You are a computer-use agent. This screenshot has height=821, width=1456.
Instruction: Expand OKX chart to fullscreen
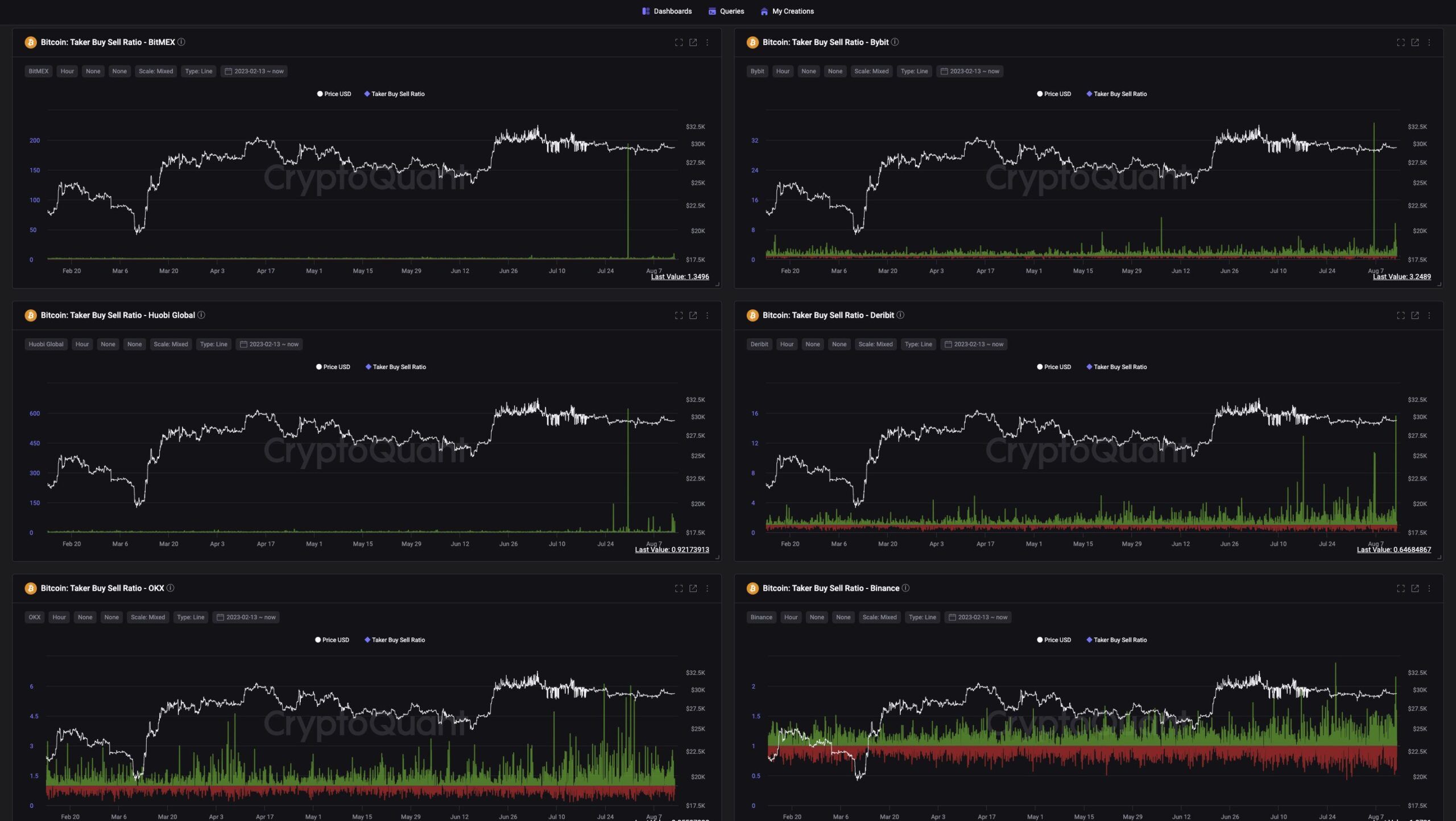679,588
